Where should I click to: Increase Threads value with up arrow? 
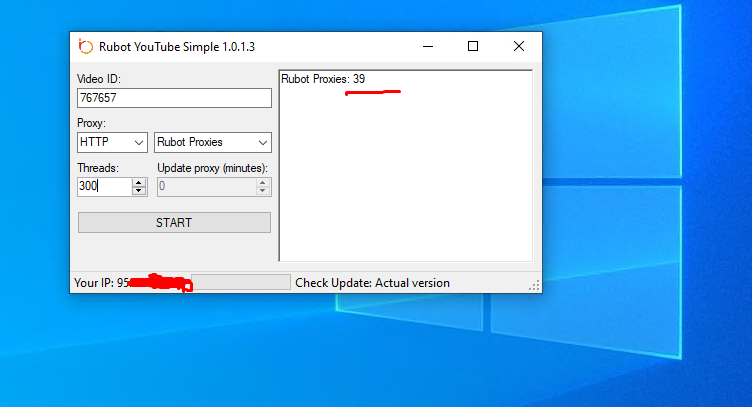pos(139,182)
